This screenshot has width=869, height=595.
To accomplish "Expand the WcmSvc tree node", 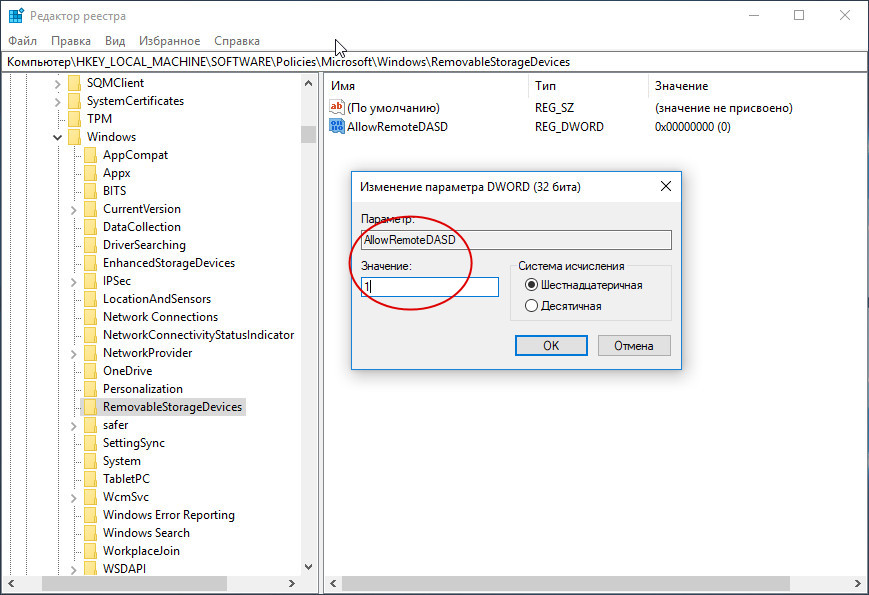I will (x=74, y=497).
